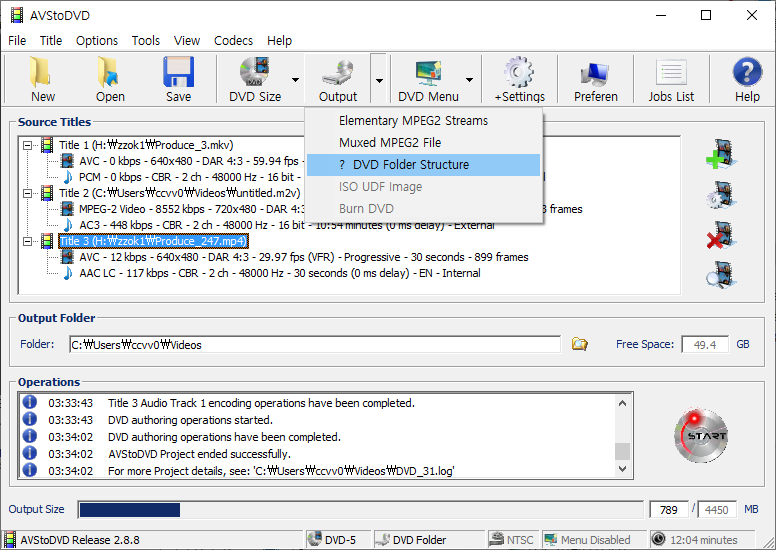Click the Operations log scrollbar thumb
Screen dimensions: 776x550
tap(623, 451)
